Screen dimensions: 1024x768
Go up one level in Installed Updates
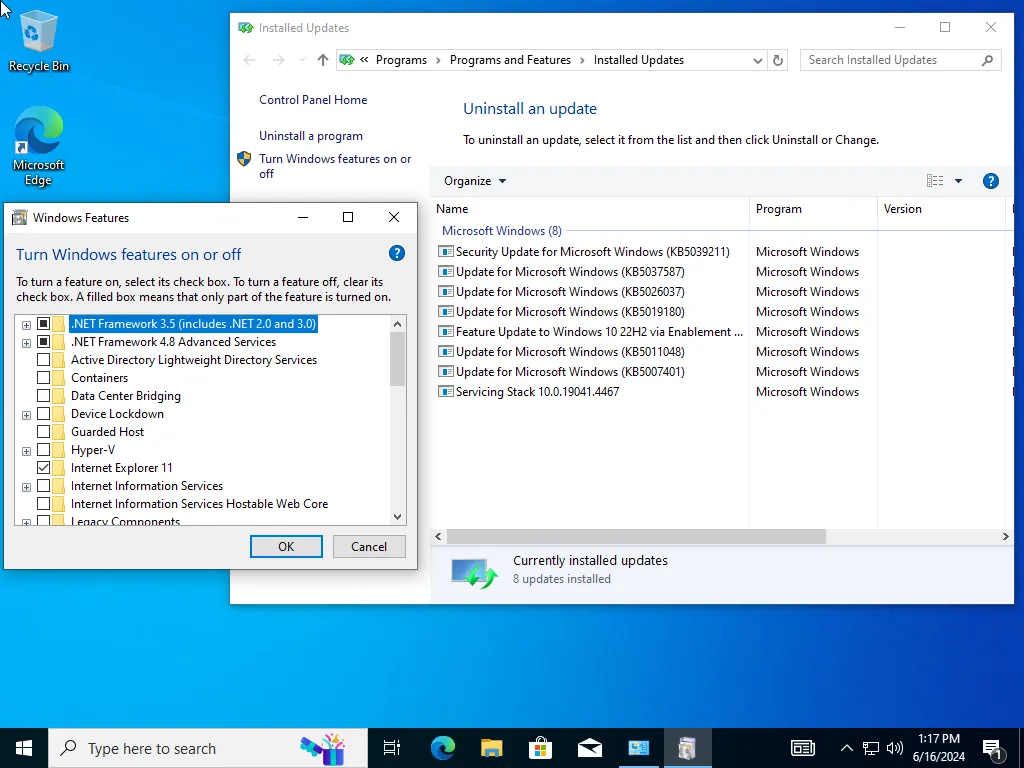tap(323, 60)
